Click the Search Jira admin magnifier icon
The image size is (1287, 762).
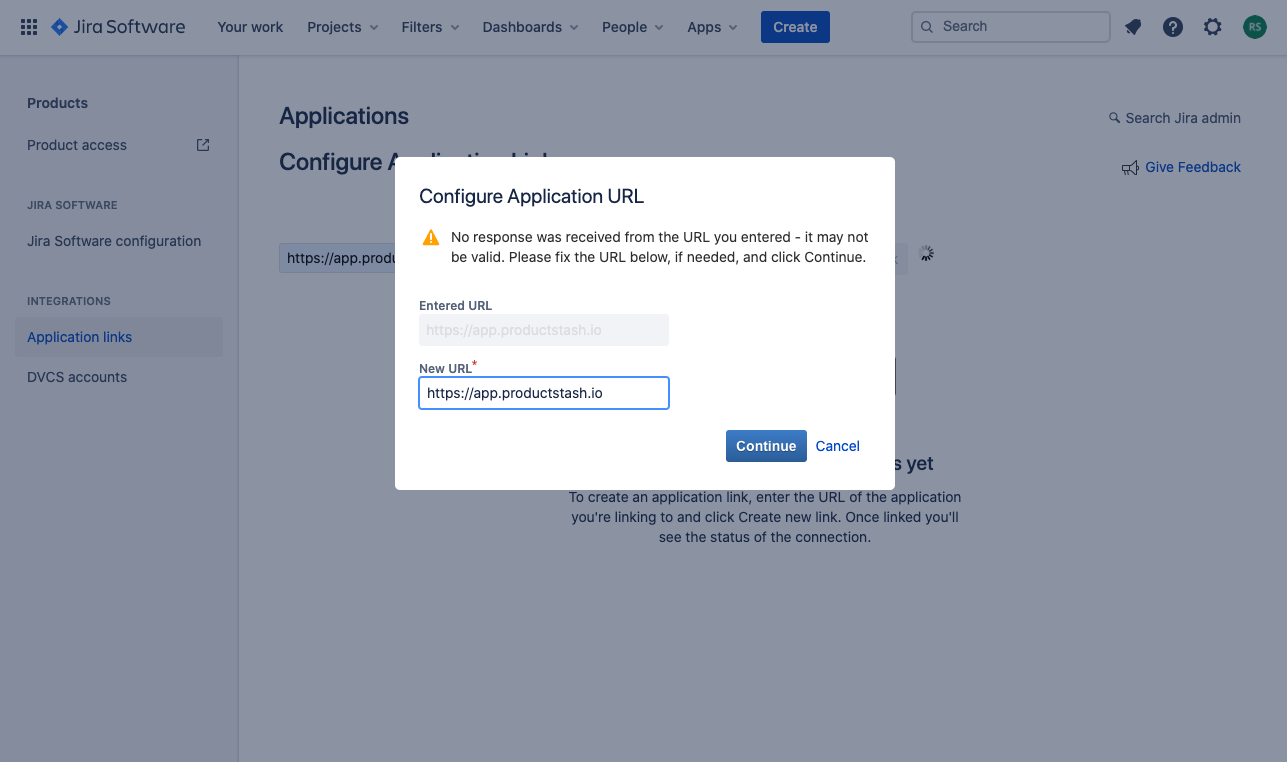pyautogui.click(x=1114, y=118)
